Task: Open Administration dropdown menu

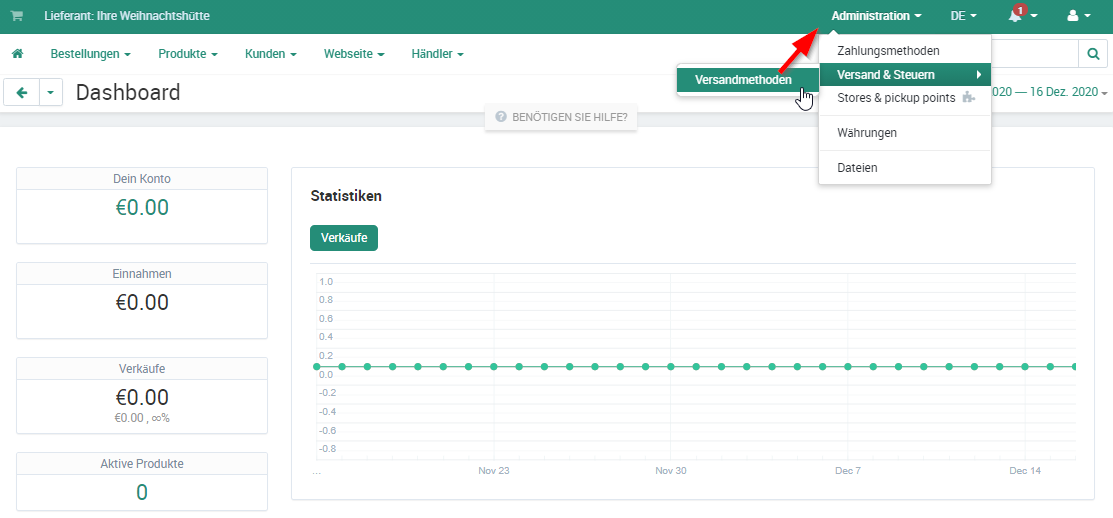Action: tap(877, 16)
